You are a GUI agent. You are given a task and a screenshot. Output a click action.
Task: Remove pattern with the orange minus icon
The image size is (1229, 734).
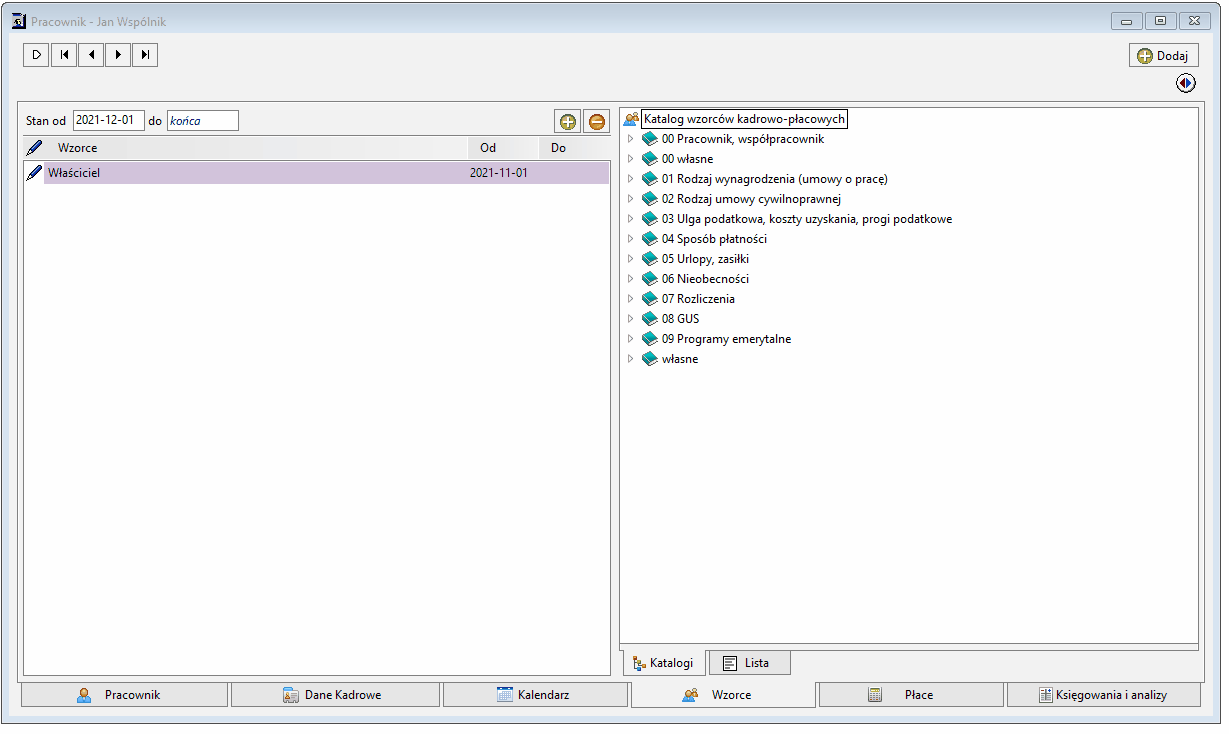pos(597,121)
